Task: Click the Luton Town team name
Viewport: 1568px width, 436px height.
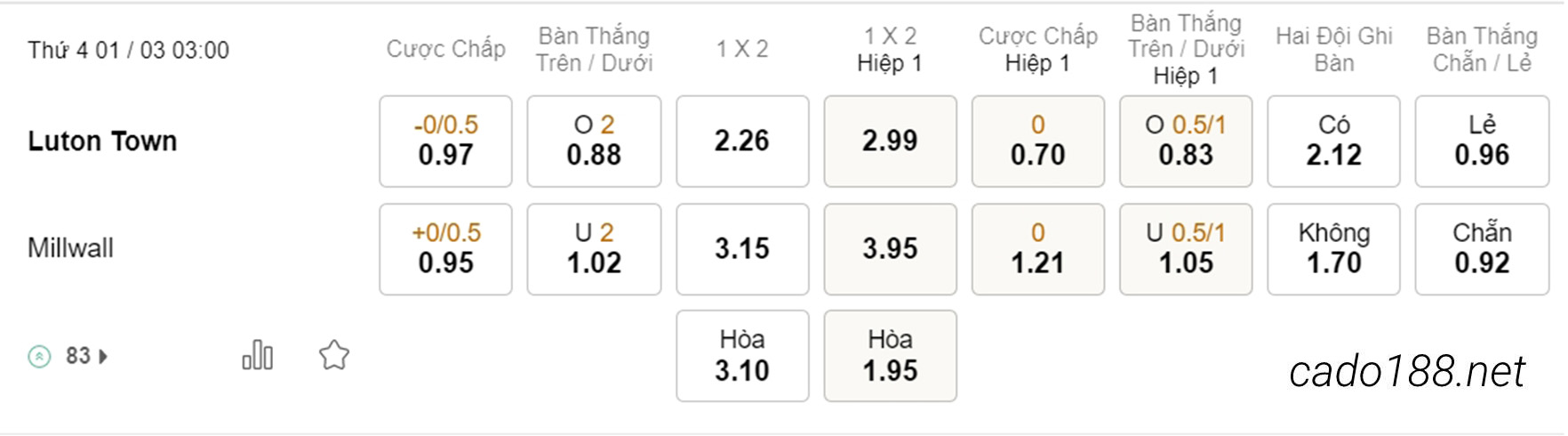Action: tap(102, 141)
